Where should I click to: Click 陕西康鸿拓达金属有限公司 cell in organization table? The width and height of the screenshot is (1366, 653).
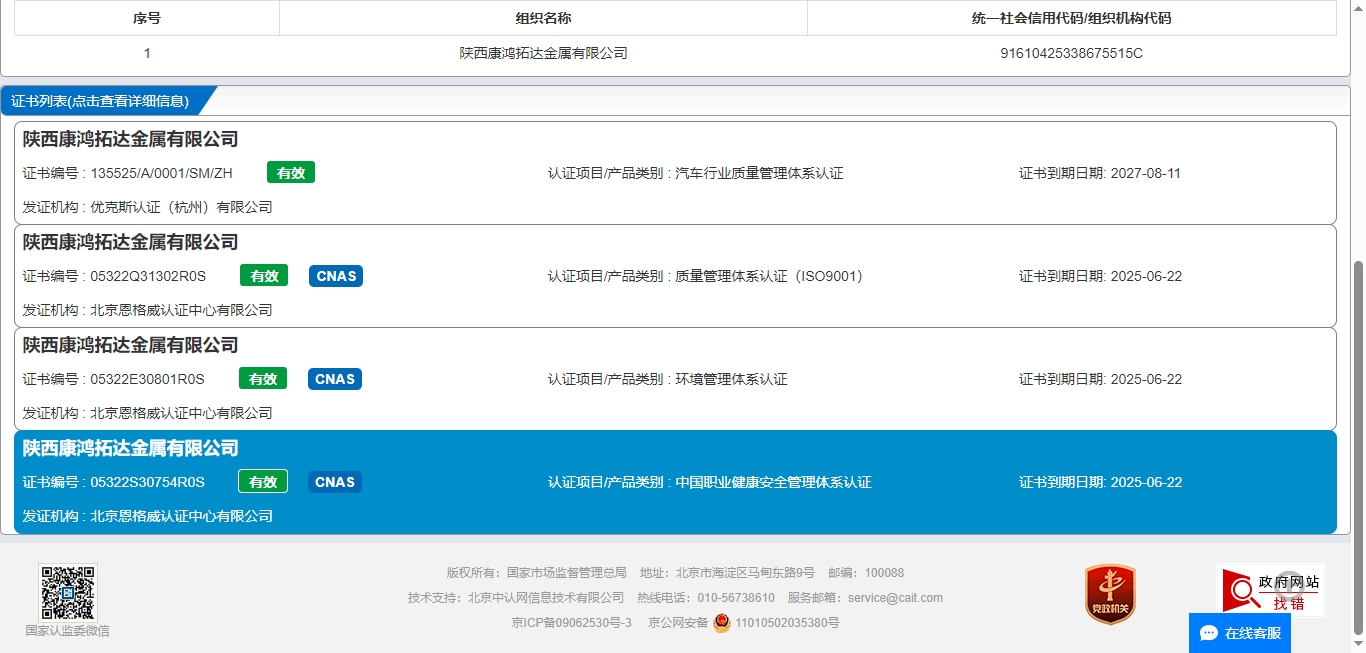543,53
